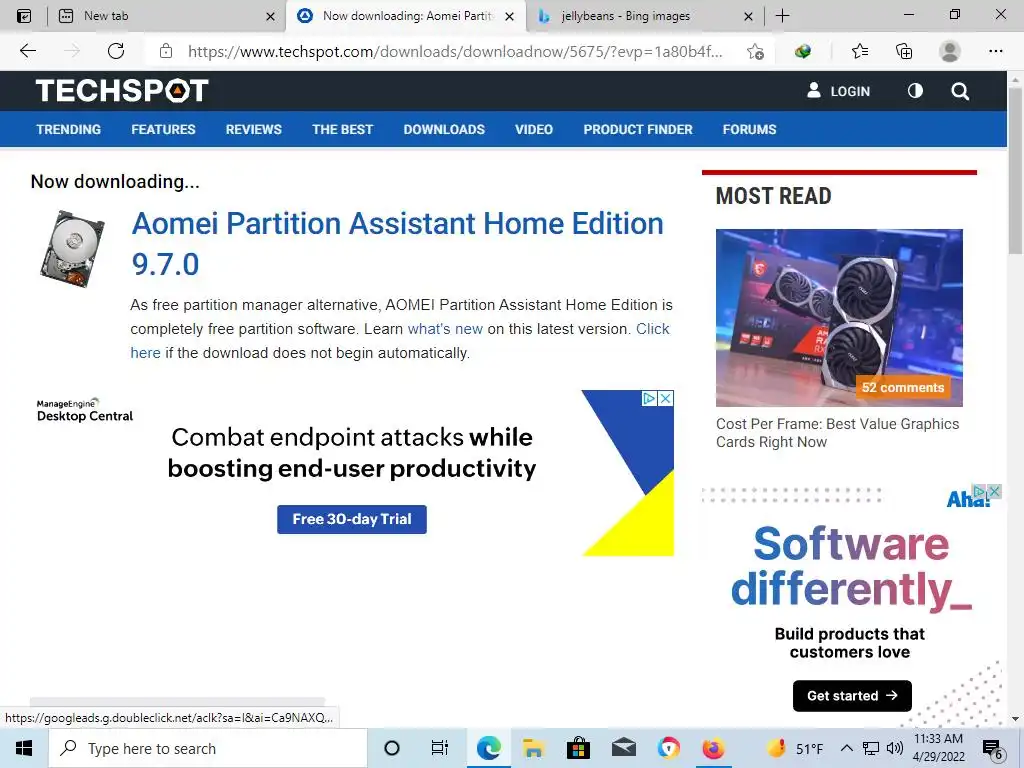This screenshot has height=768, width=1024.
Task: Open the FORUMS menu
Action: click(749, 129)
